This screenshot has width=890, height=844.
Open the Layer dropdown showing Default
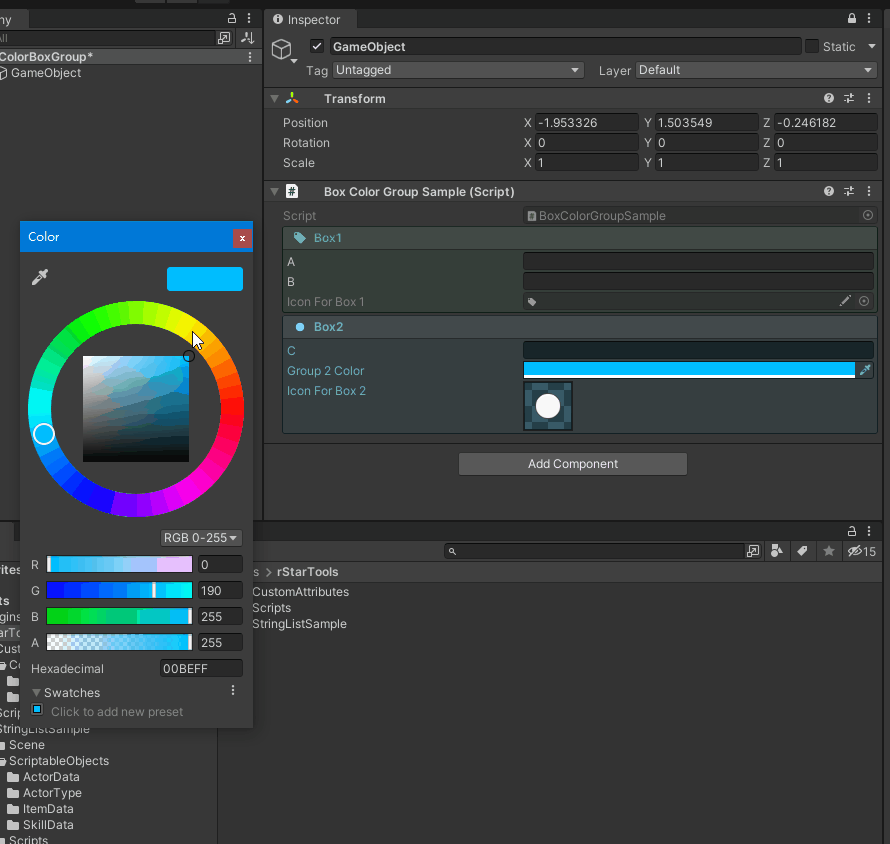[x=756, y=70]
